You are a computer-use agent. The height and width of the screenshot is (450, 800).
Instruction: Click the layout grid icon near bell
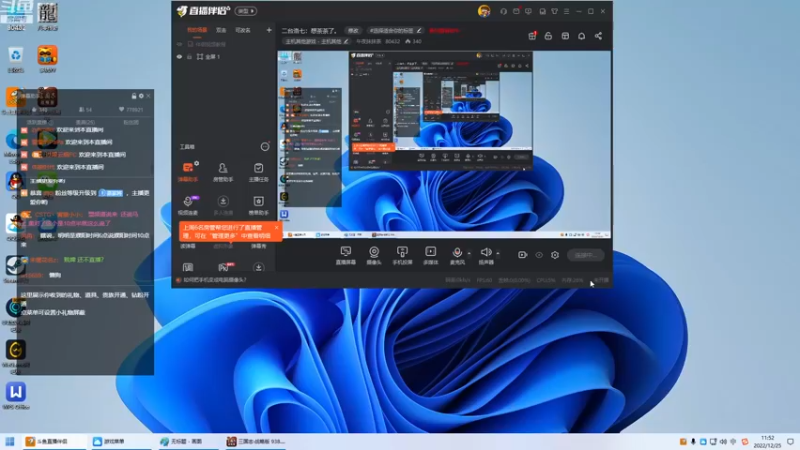click(565, 36)
